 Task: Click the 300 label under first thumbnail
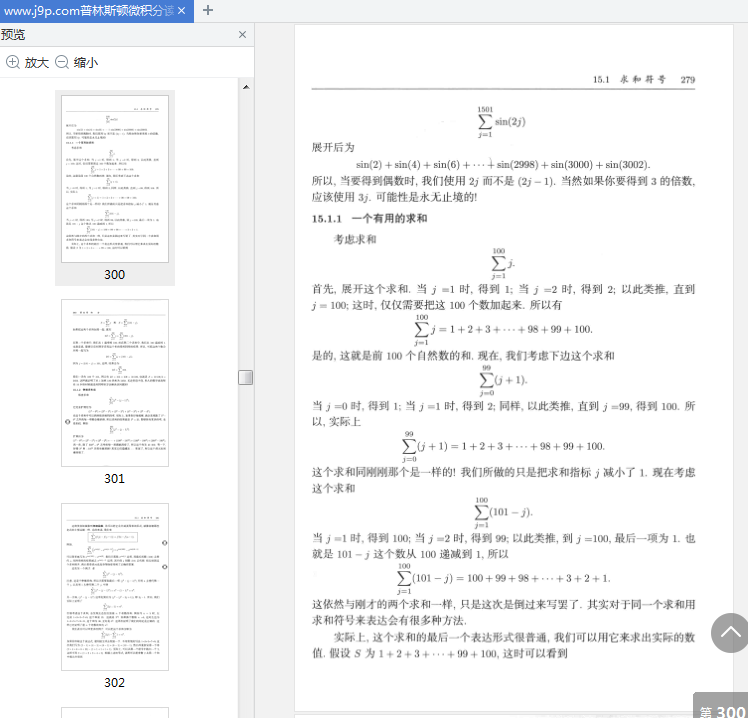tap(114, 275)
